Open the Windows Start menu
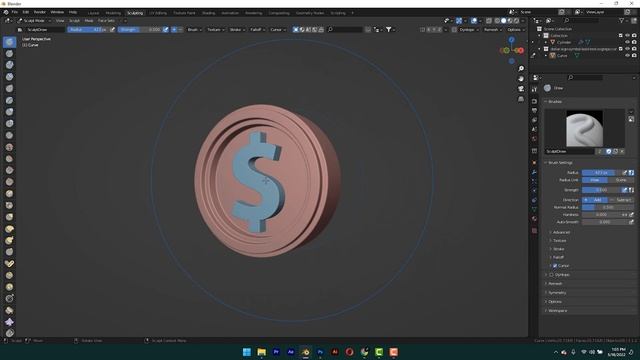The image size is (640, 360). [x=247, y=352]
